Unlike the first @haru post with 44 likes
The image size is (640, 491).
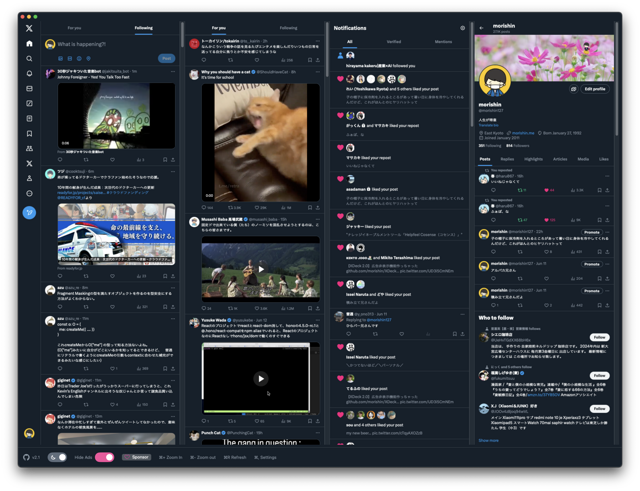(549, 190)
